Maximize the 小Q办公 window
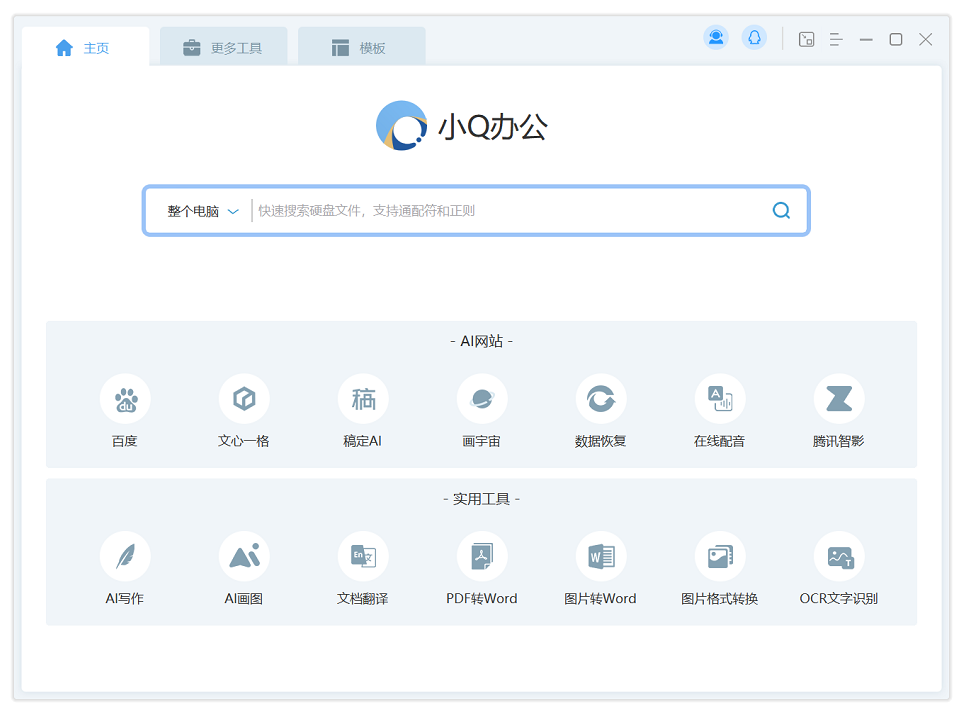963x711 pixels. tap(896, 39)
